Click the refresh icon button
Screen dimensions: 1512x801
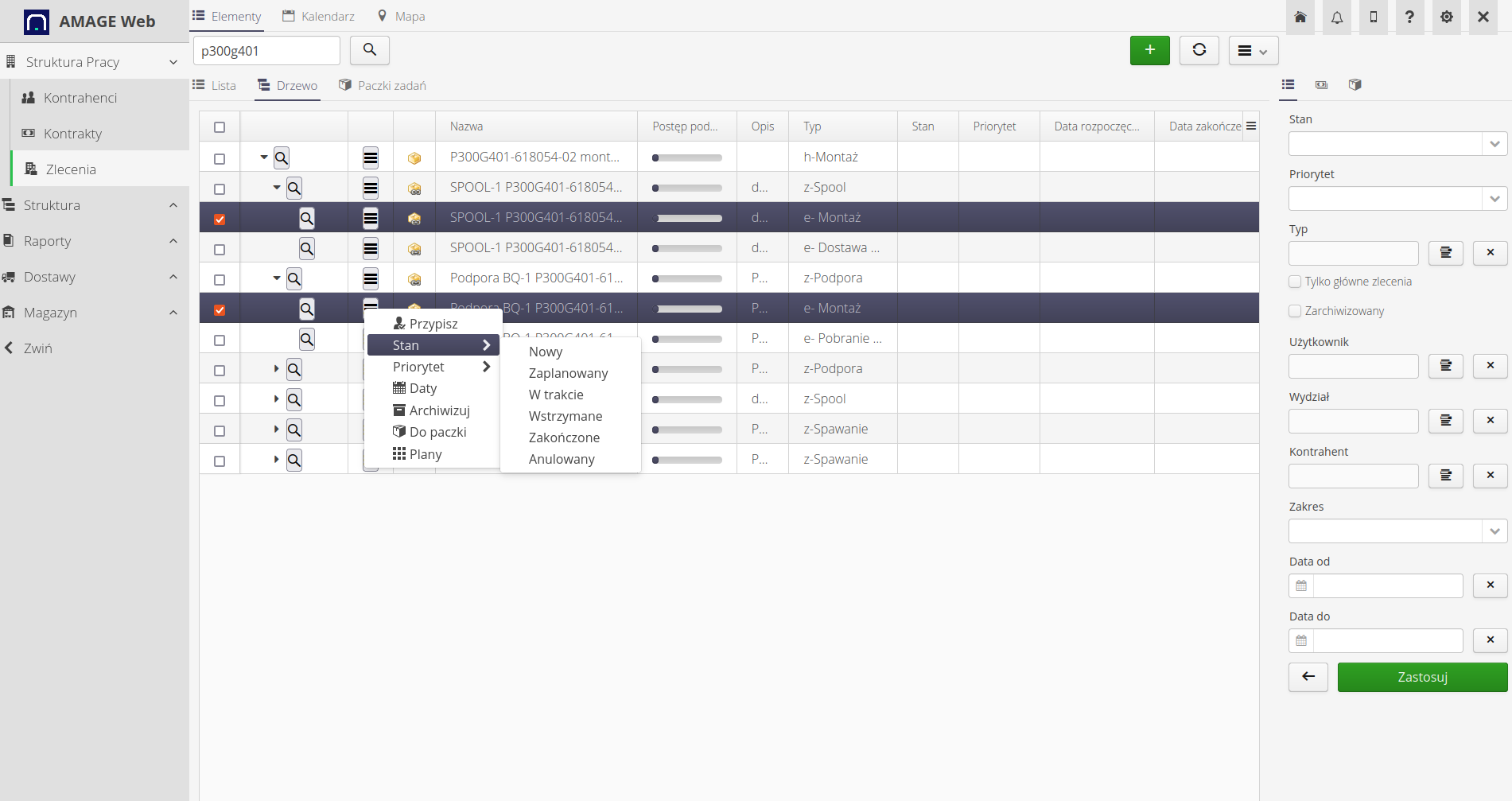click(x=1199, y=50)
